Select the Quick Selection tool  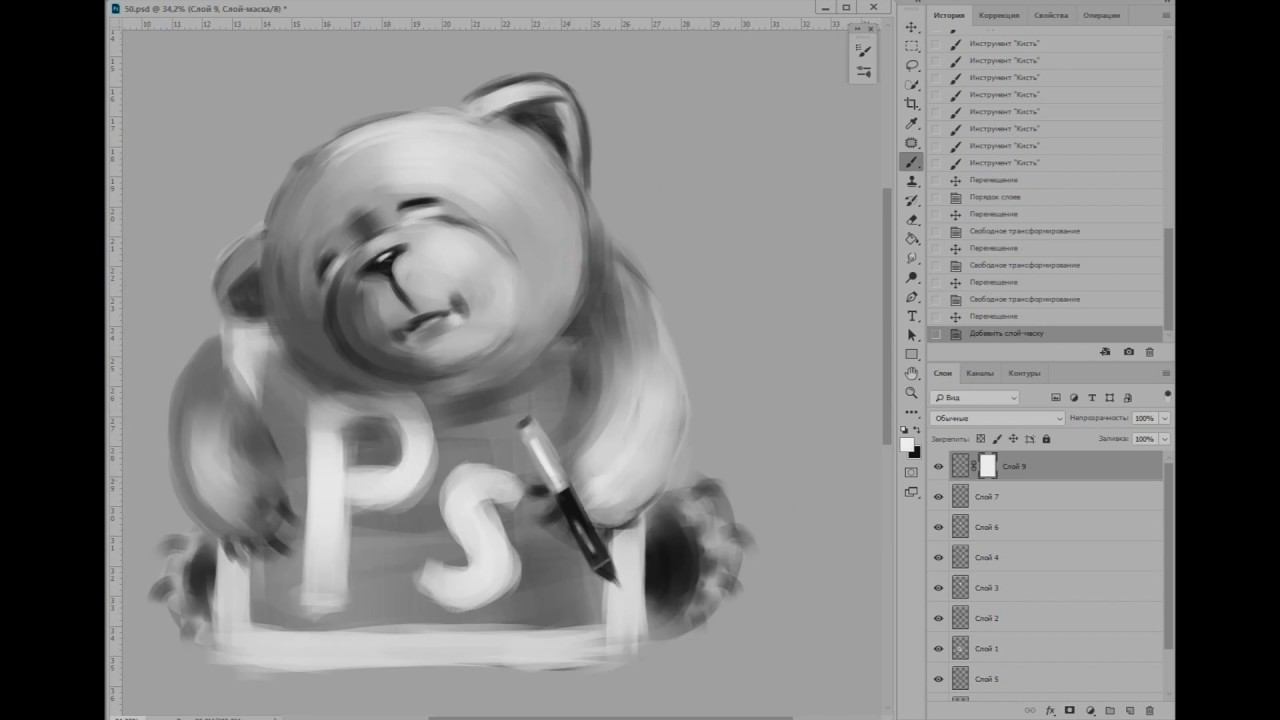click(911, 85)
